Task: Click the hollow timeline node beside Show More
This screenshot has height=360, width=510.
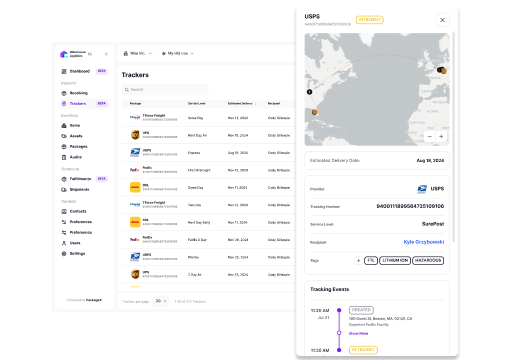Action: coord(339,333)
